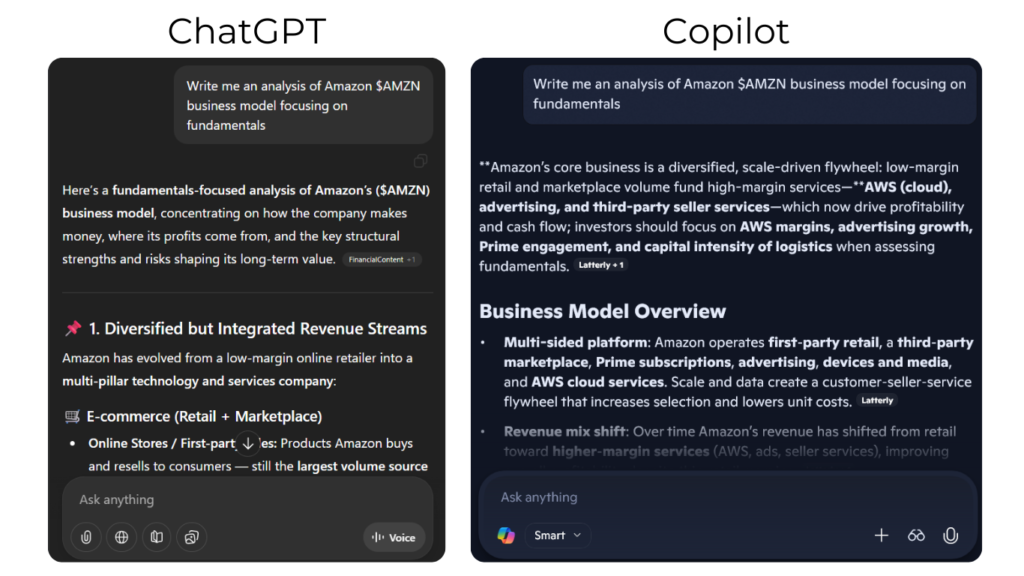This screenshot has height=576, width=1024.
Task: Open the FinancialContent +1 source chip
Action: [382, 260]
